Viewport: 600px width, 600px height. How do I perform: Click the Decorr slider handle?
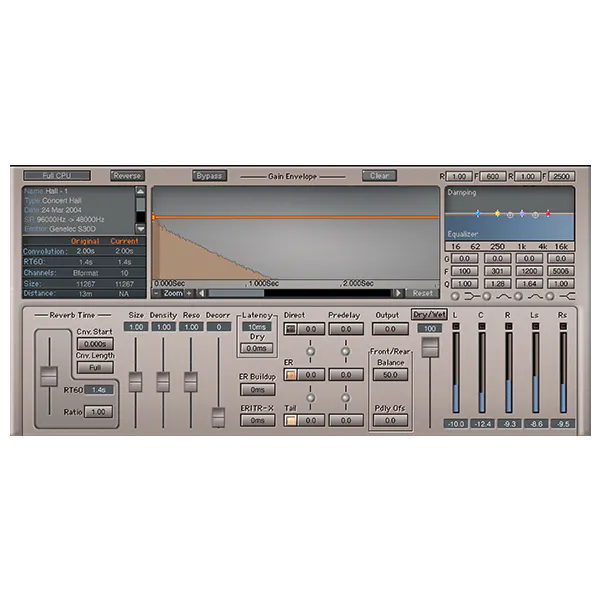[218, 417]
